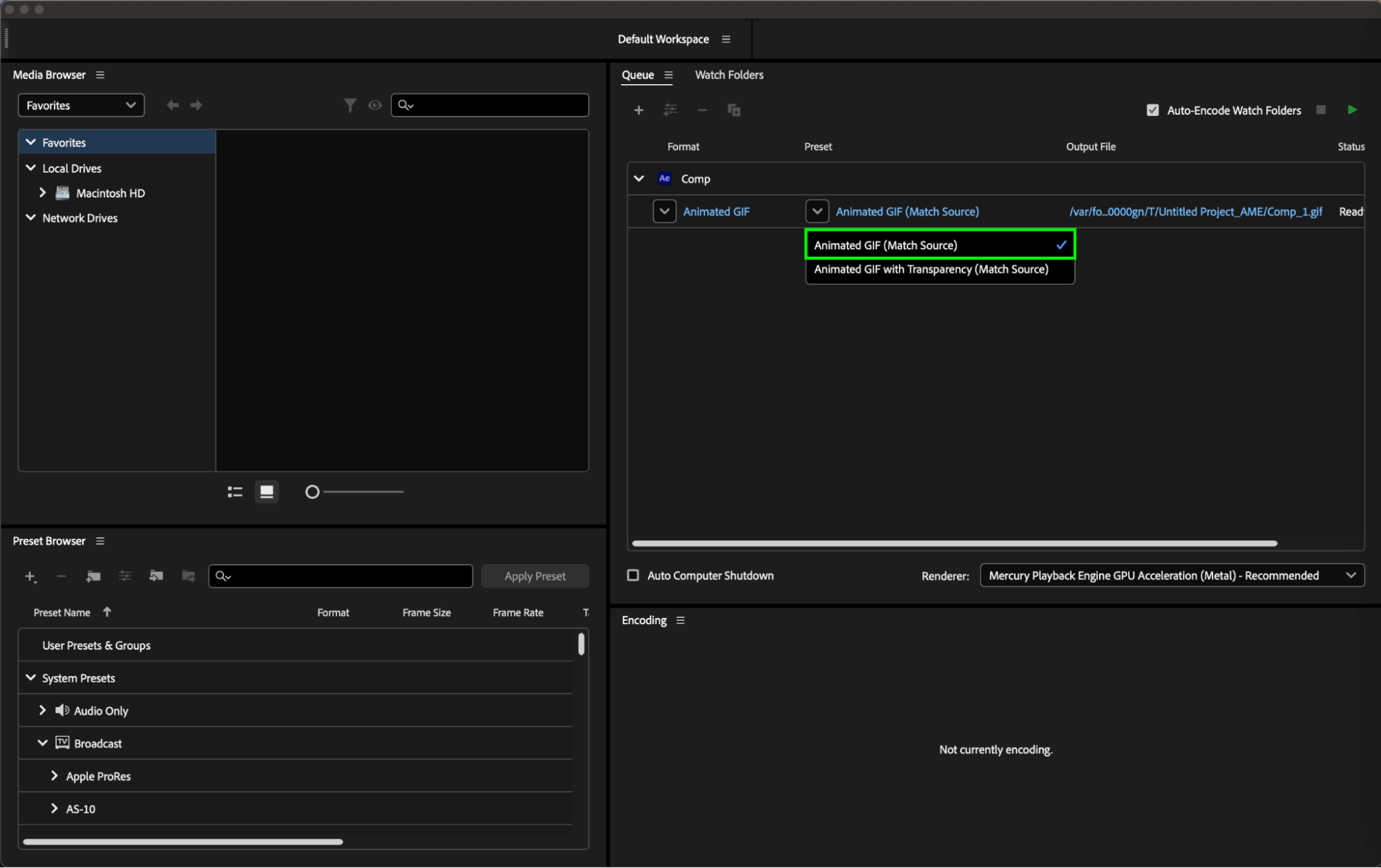Enable Auto Computer Shutdown checkbox
Viewport: 1381px width, 868px height.
[x=633, y=575]
